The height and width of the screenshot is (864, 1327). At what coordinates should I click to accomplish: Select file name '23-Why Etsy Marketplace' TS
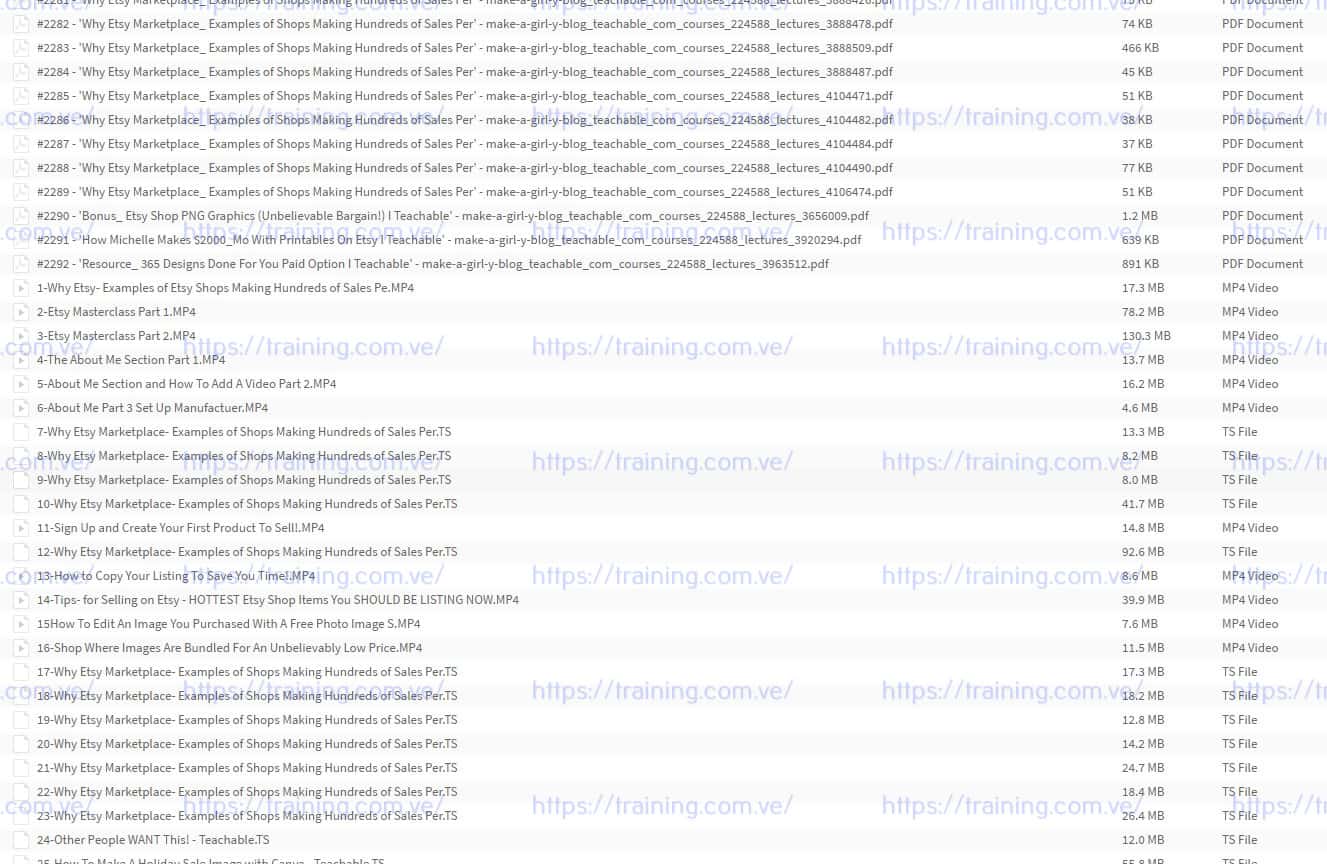247,816
